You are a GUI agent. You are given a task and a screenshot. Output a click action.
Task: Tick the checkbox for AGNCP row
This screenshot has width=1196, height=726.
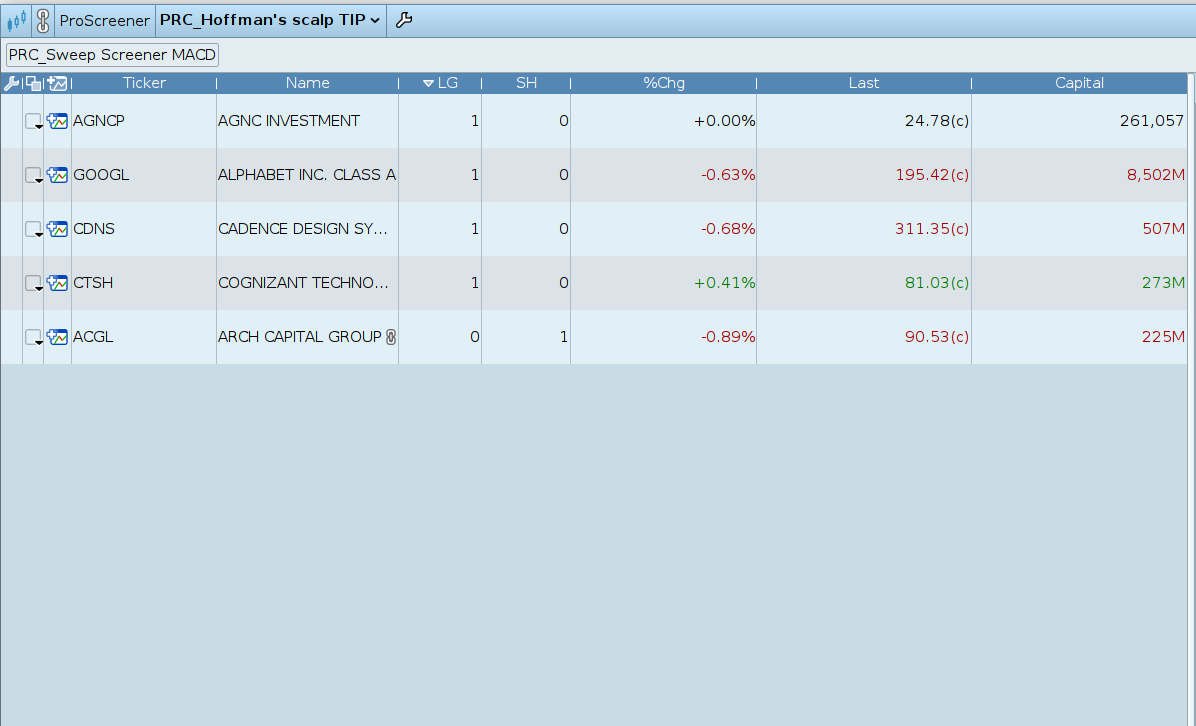point(32,120)
